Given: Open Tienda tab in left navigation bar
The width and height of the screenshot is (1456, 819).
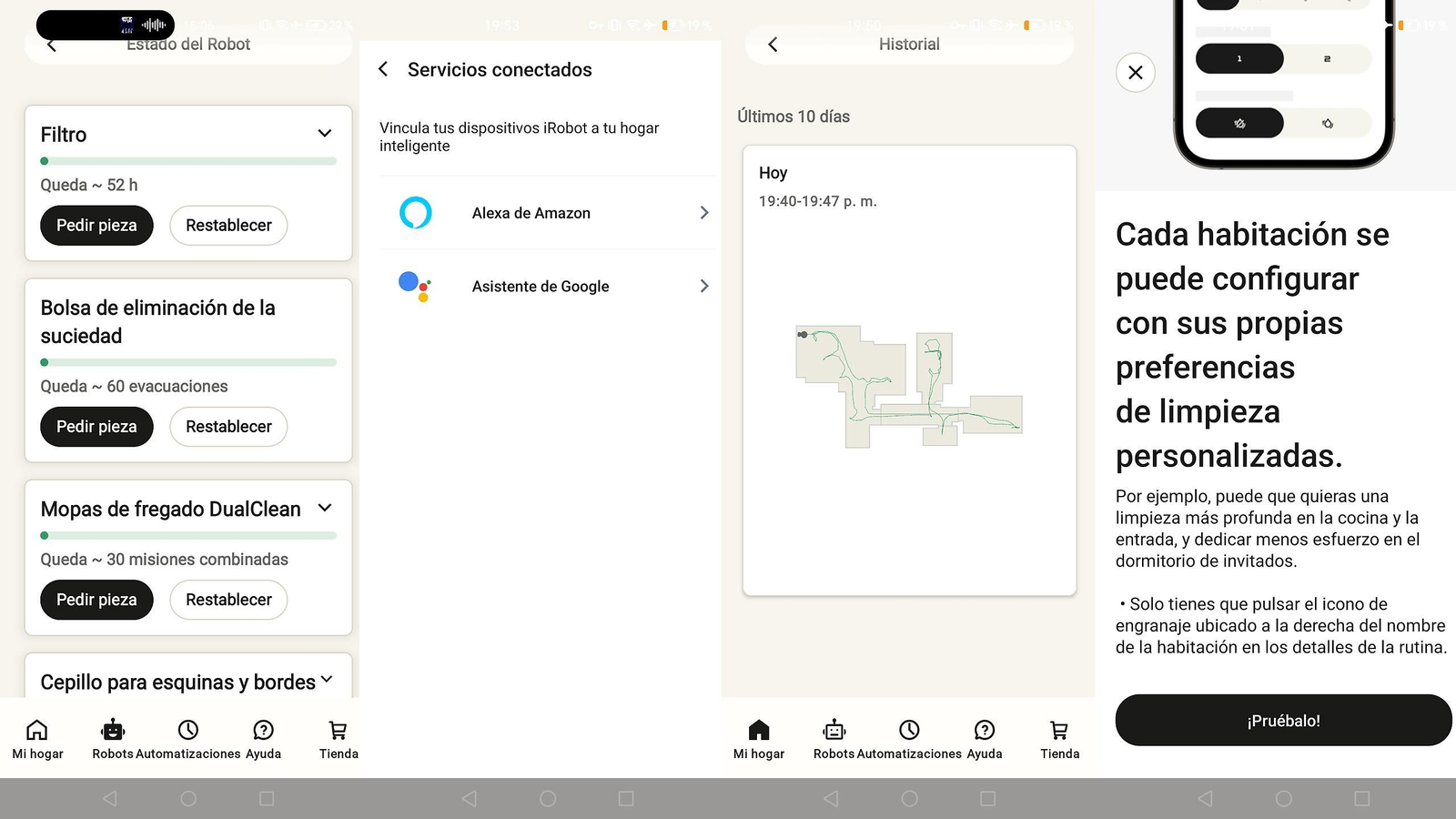Looking at the screenshot, I should [339, 739].
